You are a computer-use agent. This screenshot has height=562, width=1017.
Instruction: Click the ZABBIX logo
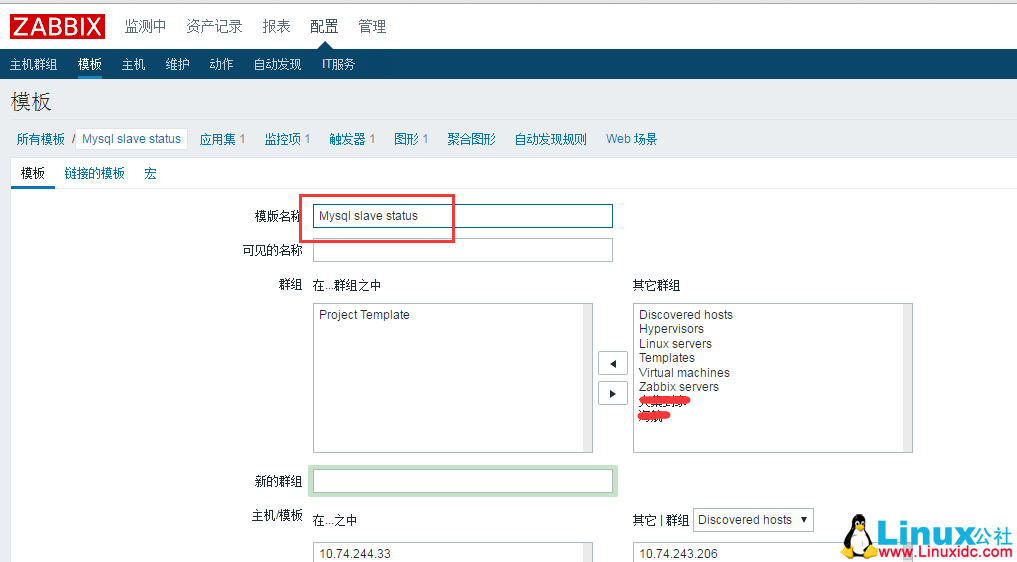coord(57,27)
